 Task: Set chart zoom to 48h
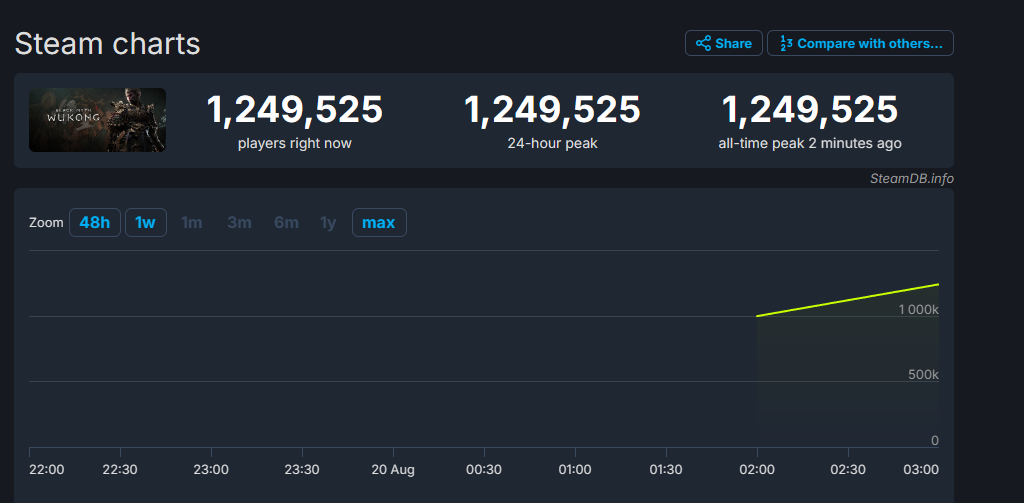[94, 222]
